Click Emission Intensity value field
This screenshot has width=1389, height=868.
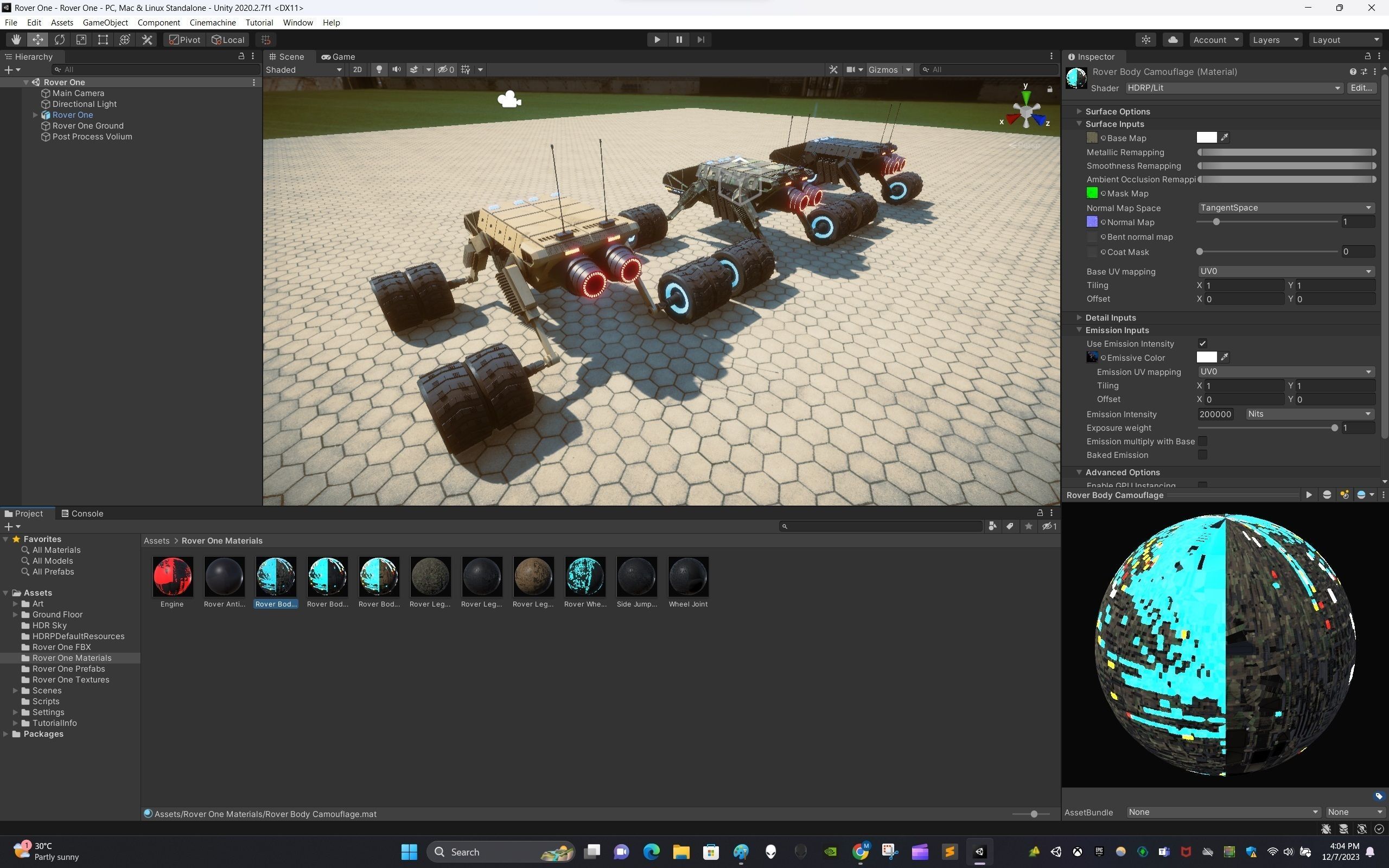(x=1215, y=414)
